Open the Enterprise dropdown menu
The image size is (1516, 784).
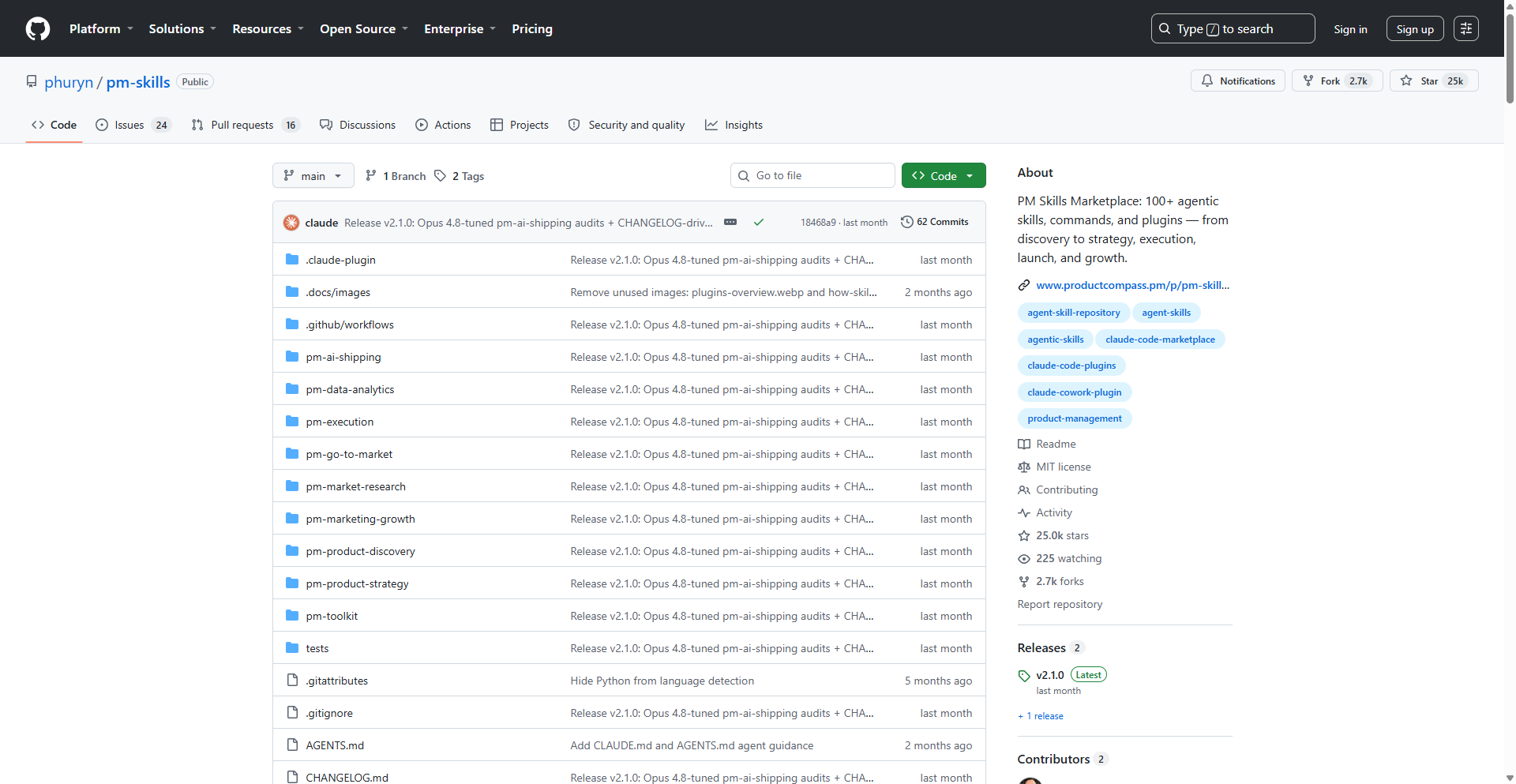tap(460, 29)
